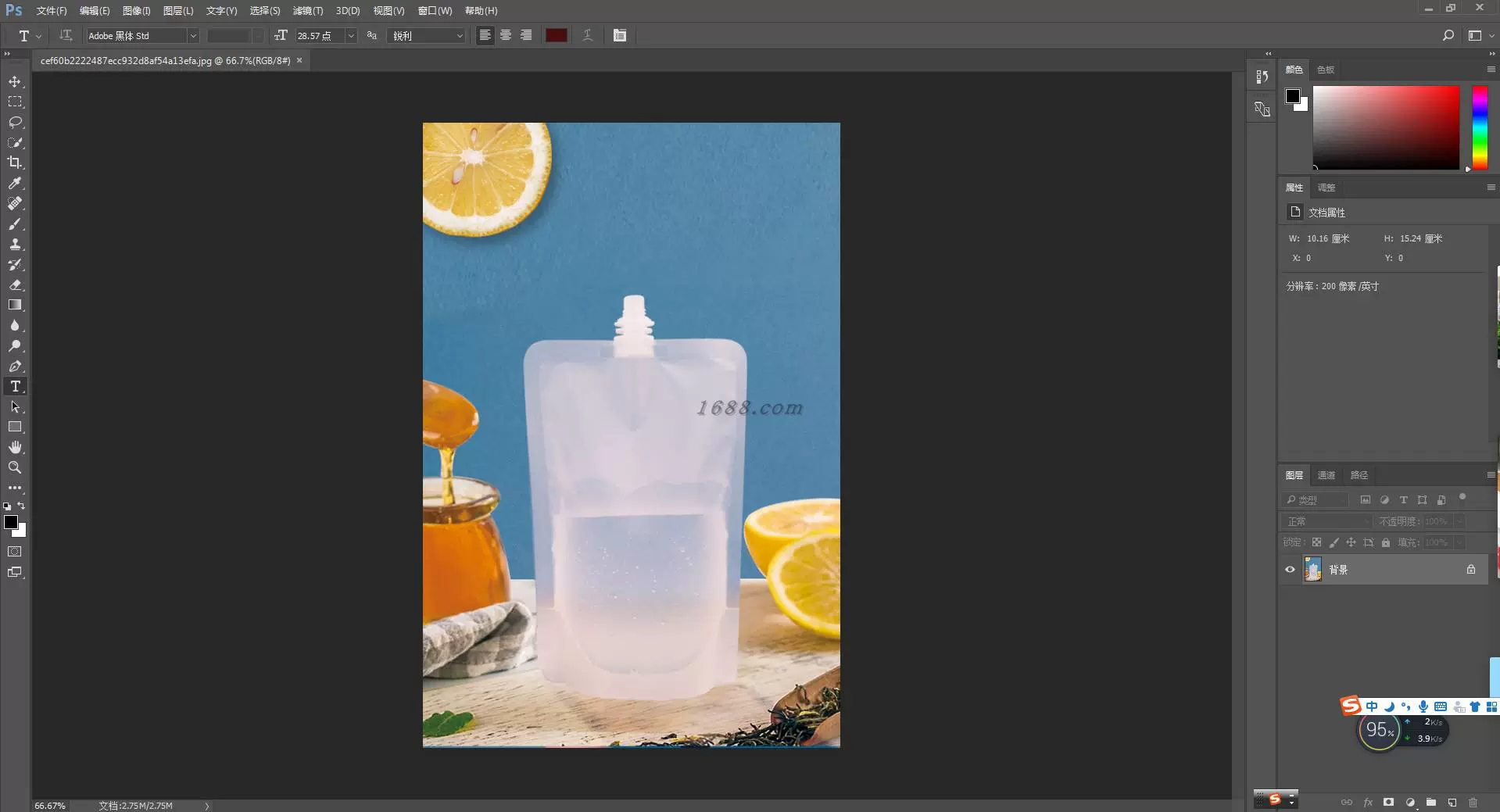Select the Eraser tool
This screenshot has height=812, width=1500.
[15, 285]
